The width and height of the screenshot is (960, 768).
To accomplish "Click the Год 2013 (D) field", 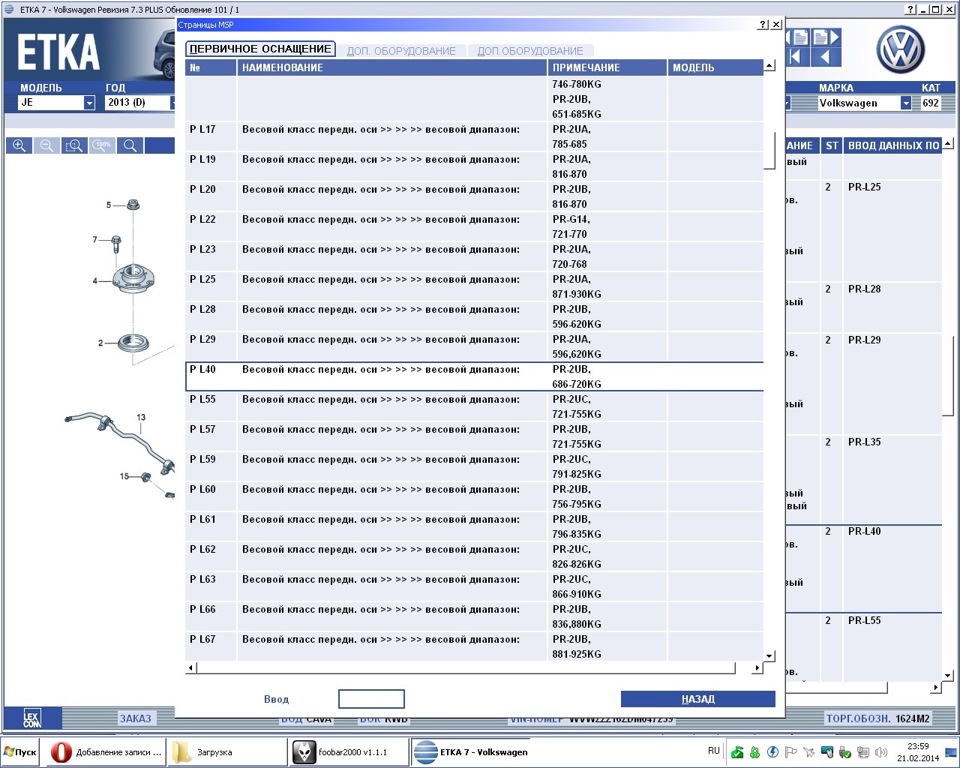I will click(138, 103).
